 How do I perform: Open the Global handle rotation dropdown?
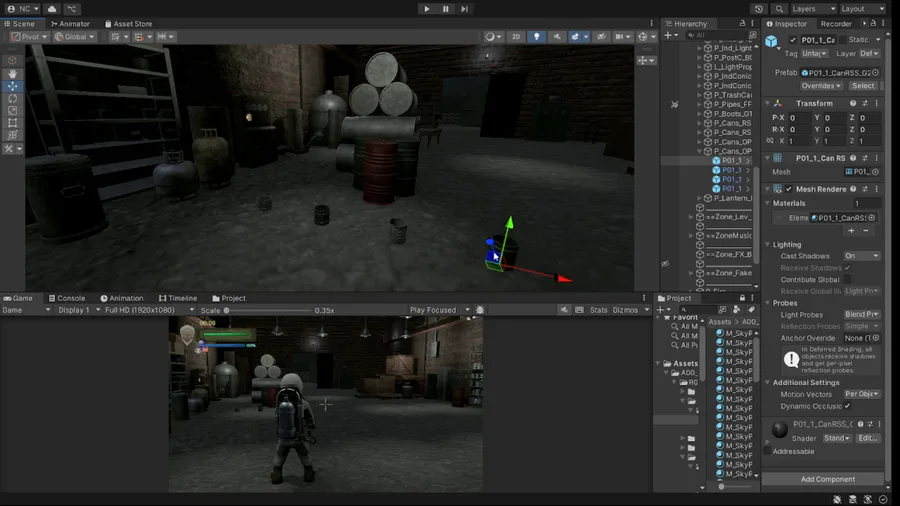coord(74,37)
